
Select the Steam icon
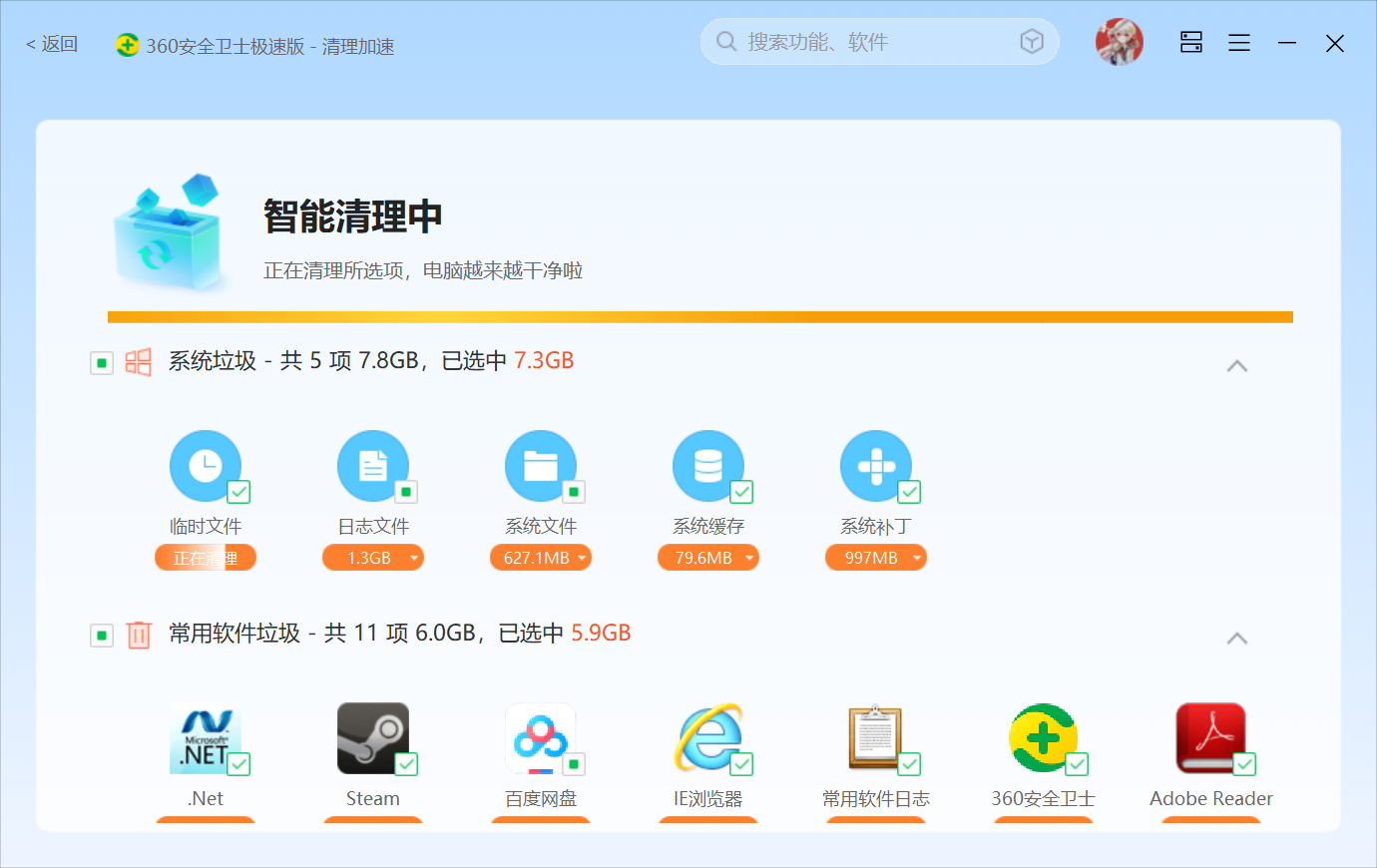pyautogui.click(x=373, y=738)
